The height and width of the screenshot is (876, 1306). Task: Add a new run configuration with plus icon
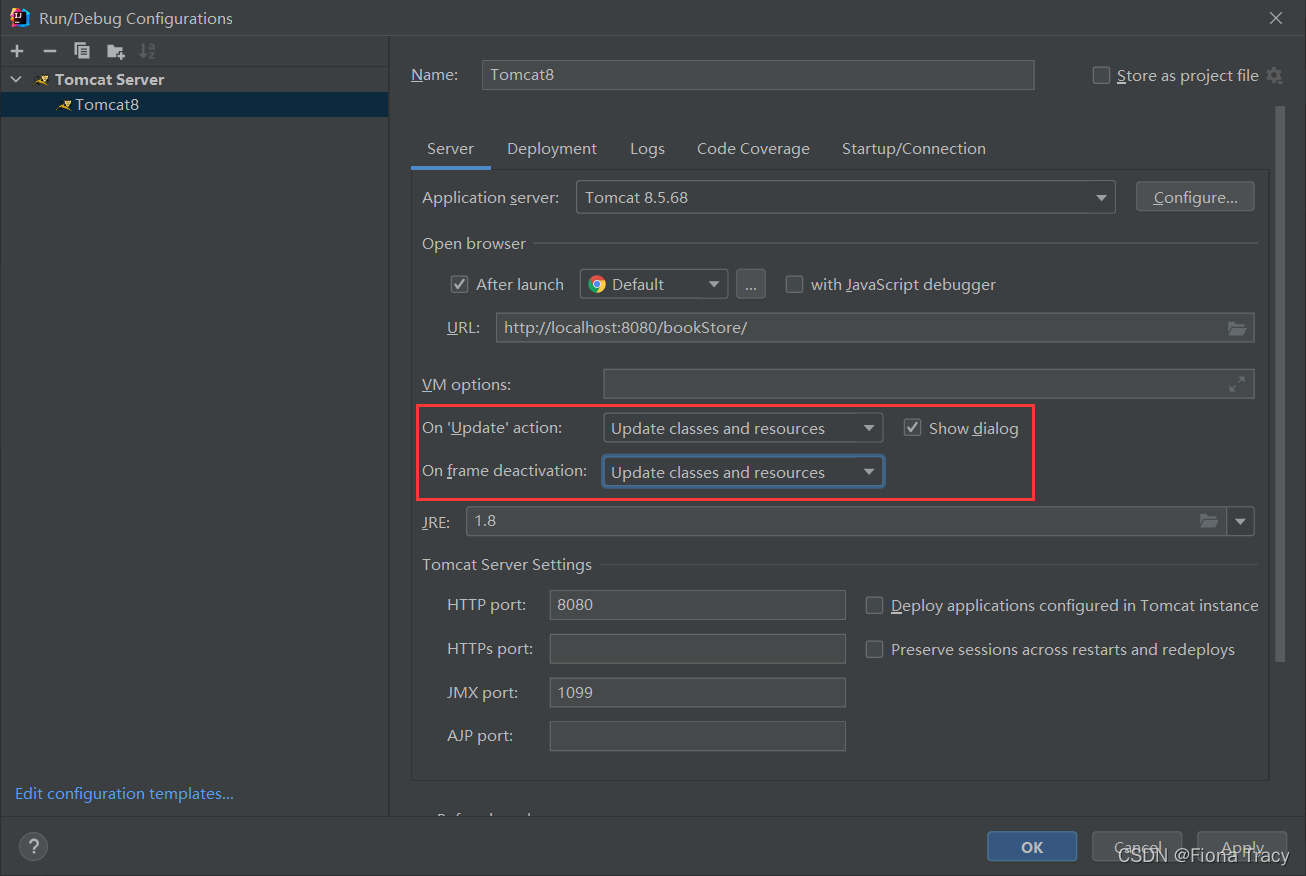(x=17, y=51)
